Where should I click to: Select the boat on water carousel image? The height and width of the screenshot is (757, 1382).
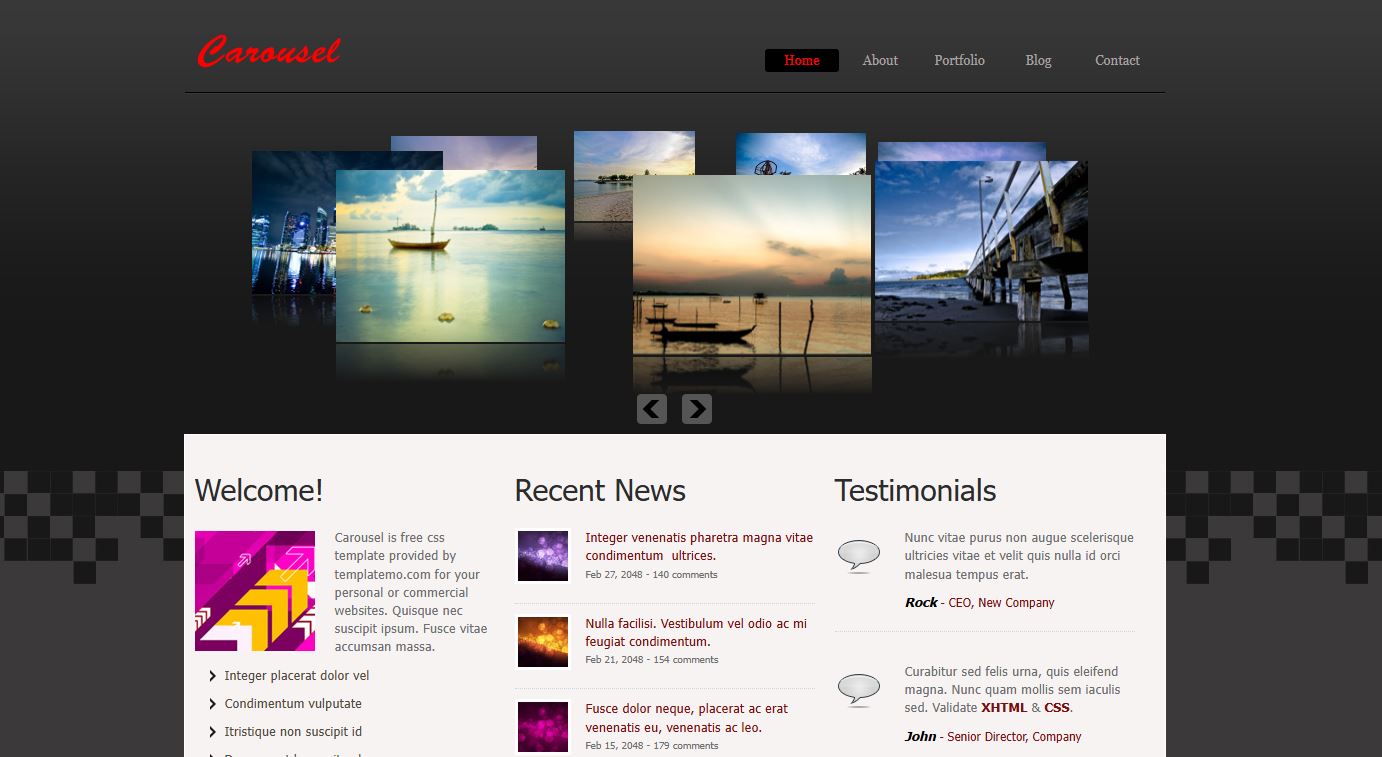(450, 256)
